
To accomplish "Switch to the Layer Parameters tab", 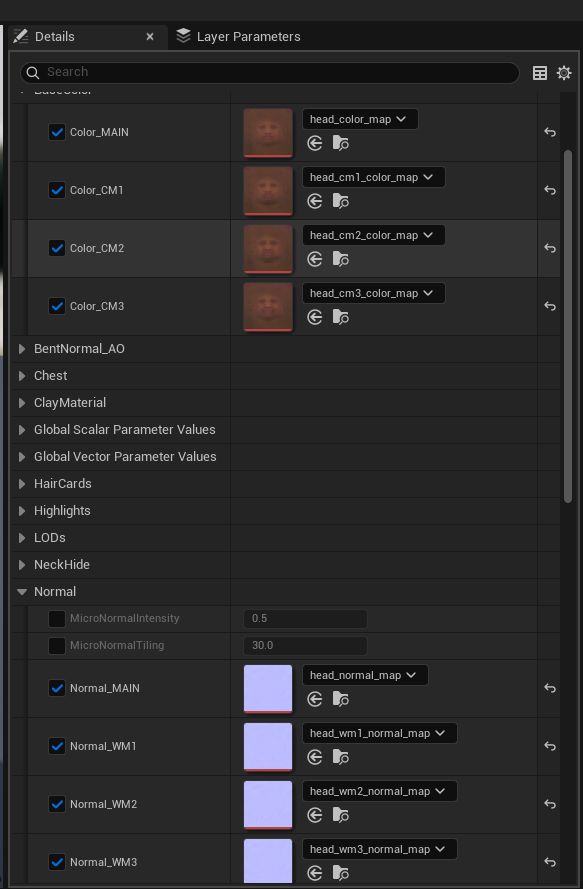I will 238,36.
